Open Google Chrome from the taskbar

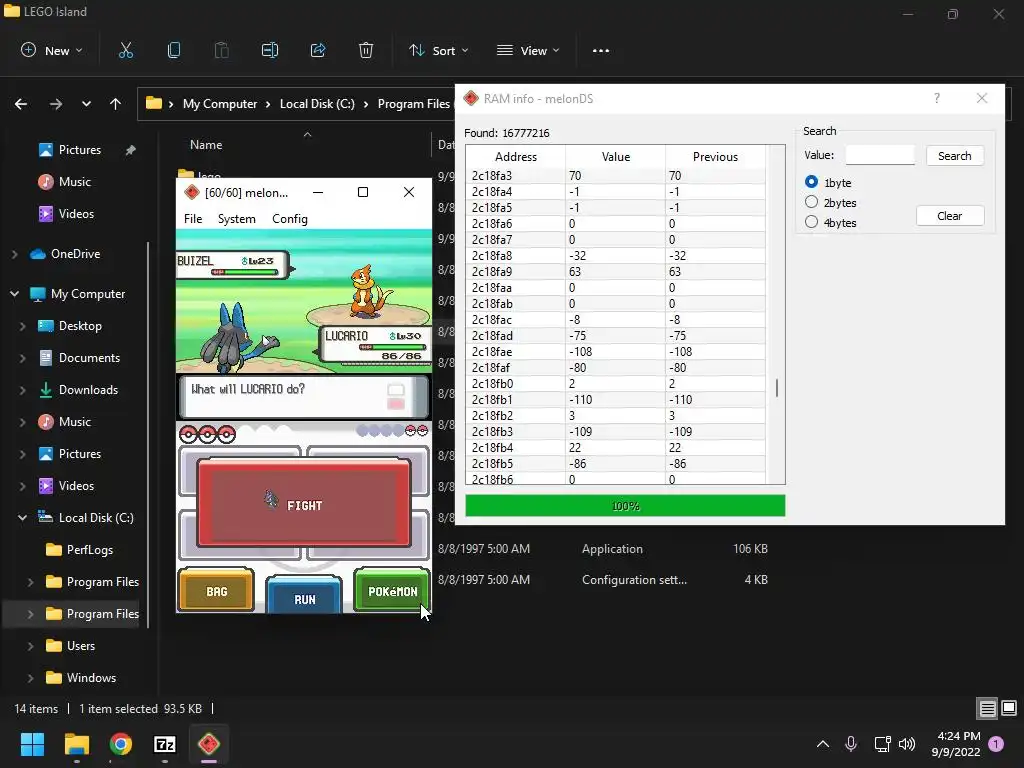(x=121, y=744)
